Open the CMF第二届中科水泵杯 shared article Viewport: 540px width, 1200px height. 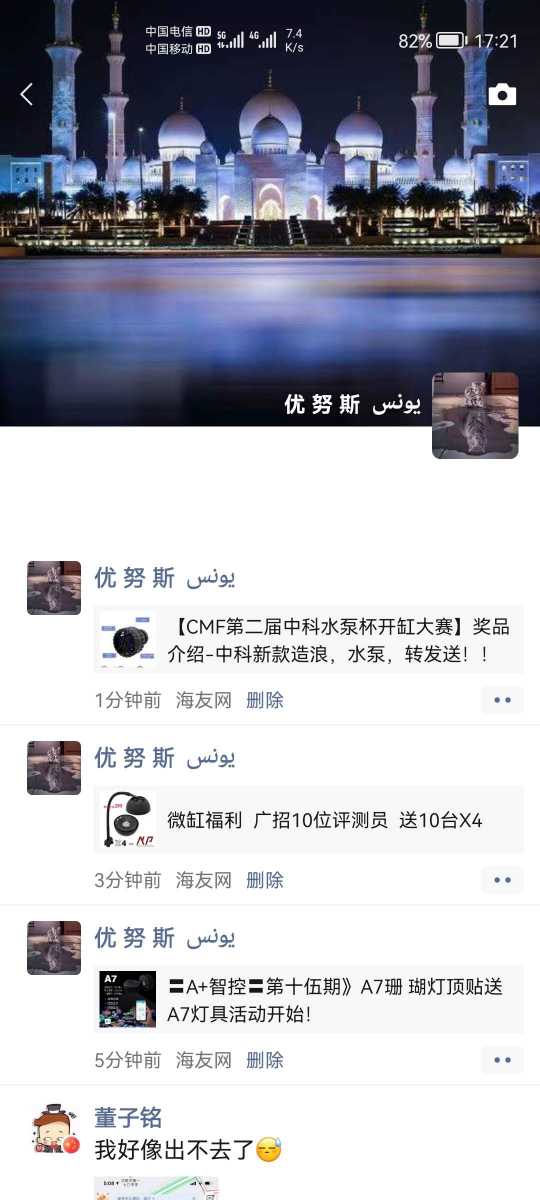pyautogui.click(x=309, y=640)
